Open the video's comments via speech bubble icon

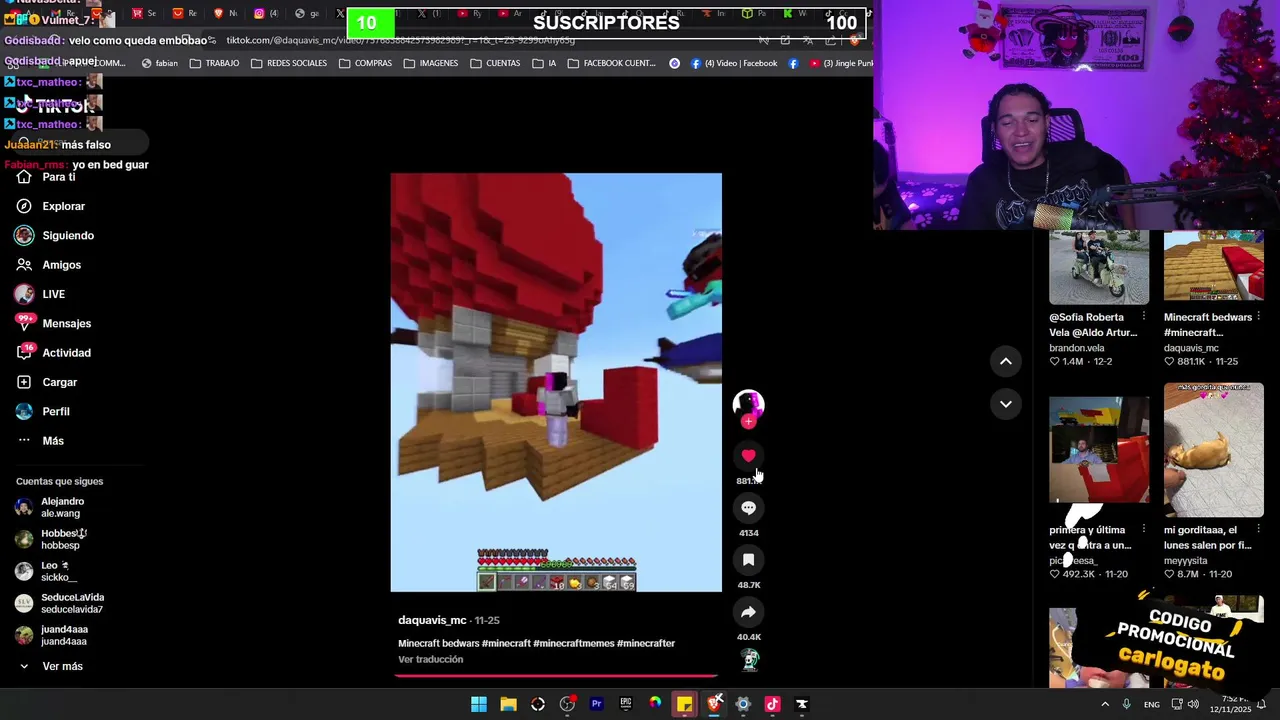(748, 508)
